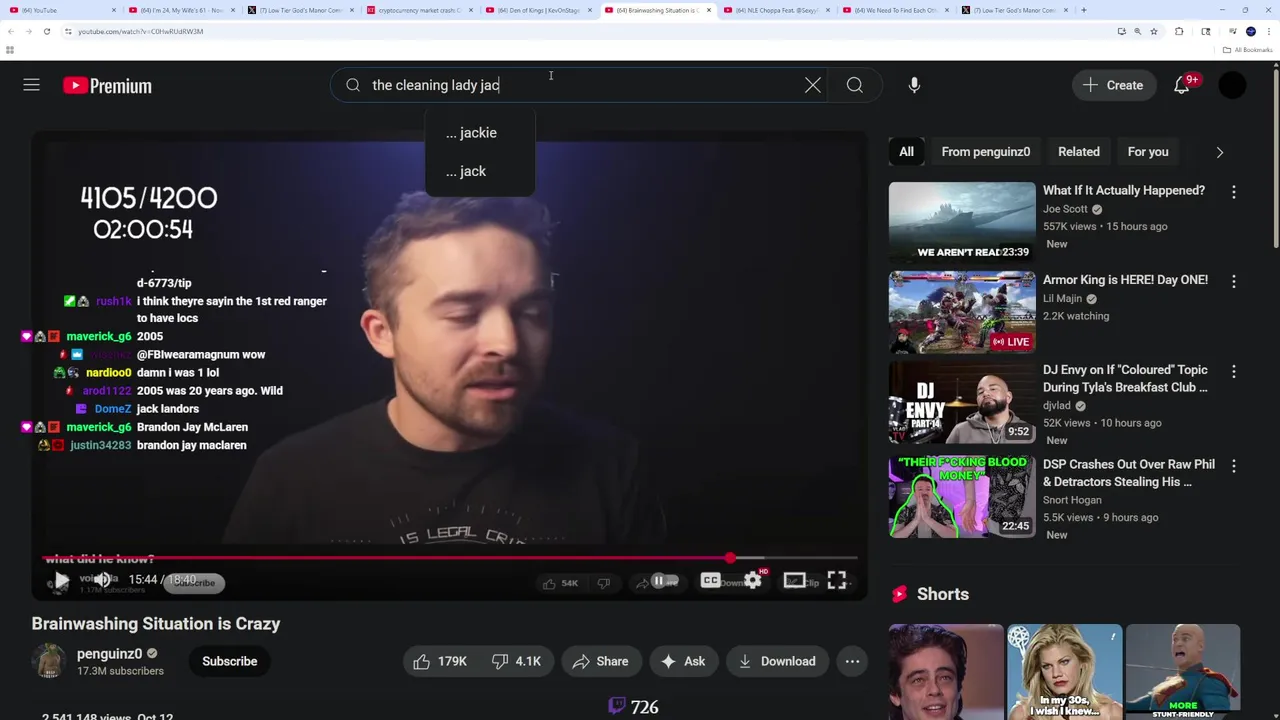The height and width of the screenshot is (720, 1280).
Task: Click the Twitch 726 viewer badge
Action: pos(634,707)
